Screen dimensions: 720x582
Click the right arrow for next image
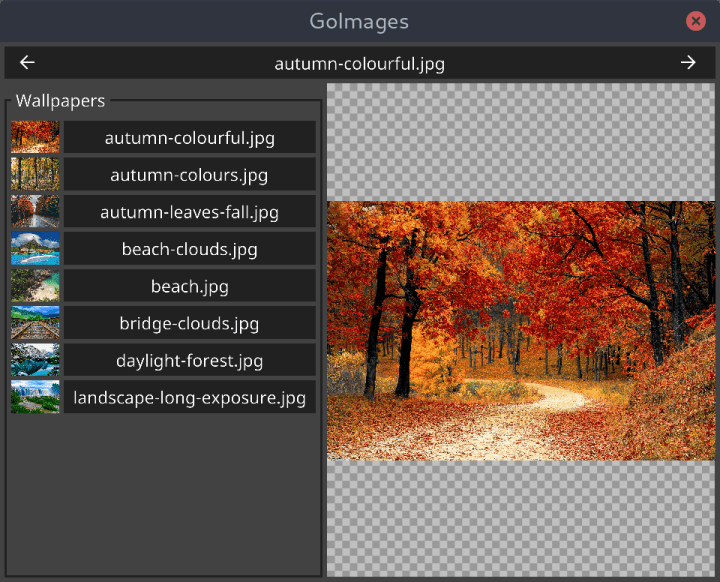click(688, 63)
